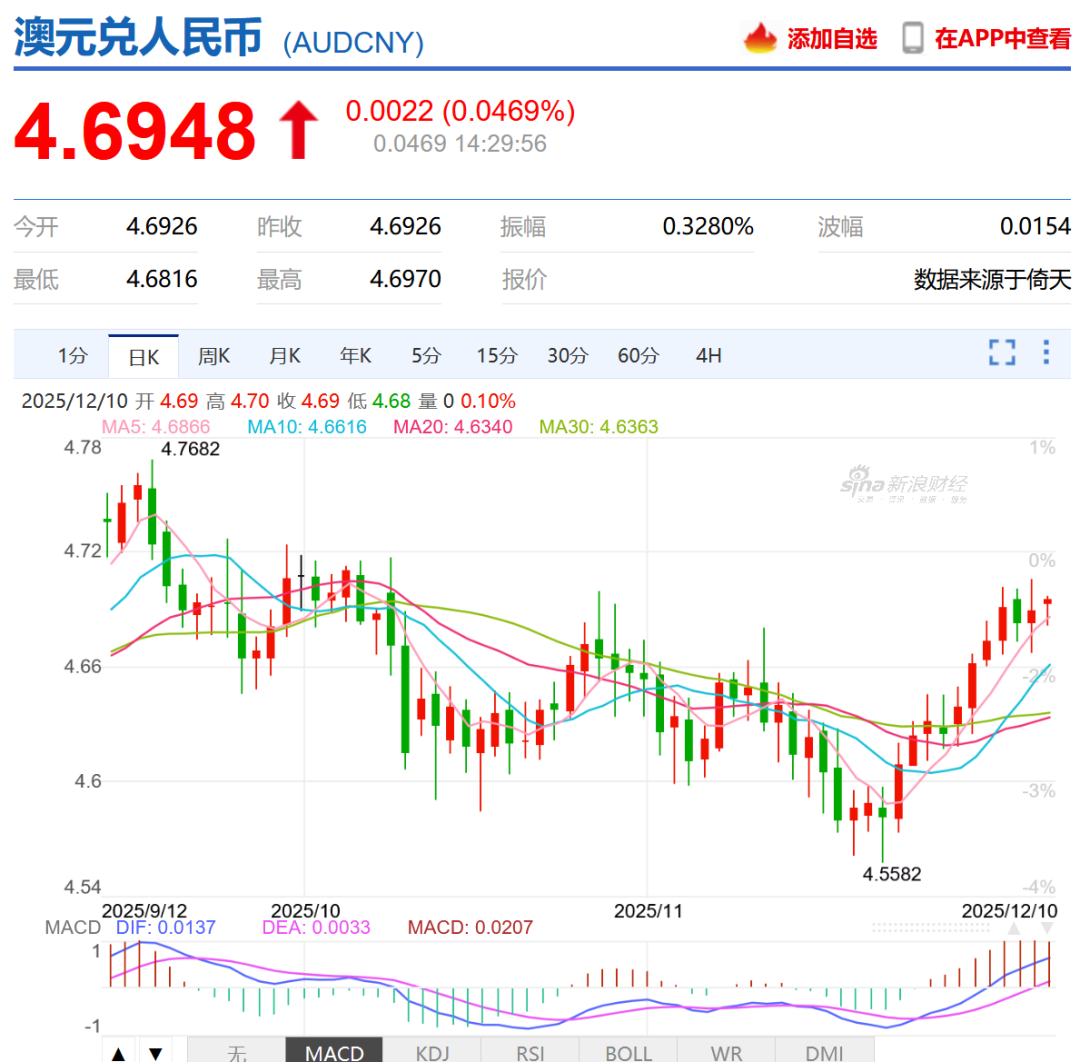Image resolution: width=1080 pixels, height=1062 pixels.
Task: Turn off indicators with 无 option
Action: (236, 1052)
